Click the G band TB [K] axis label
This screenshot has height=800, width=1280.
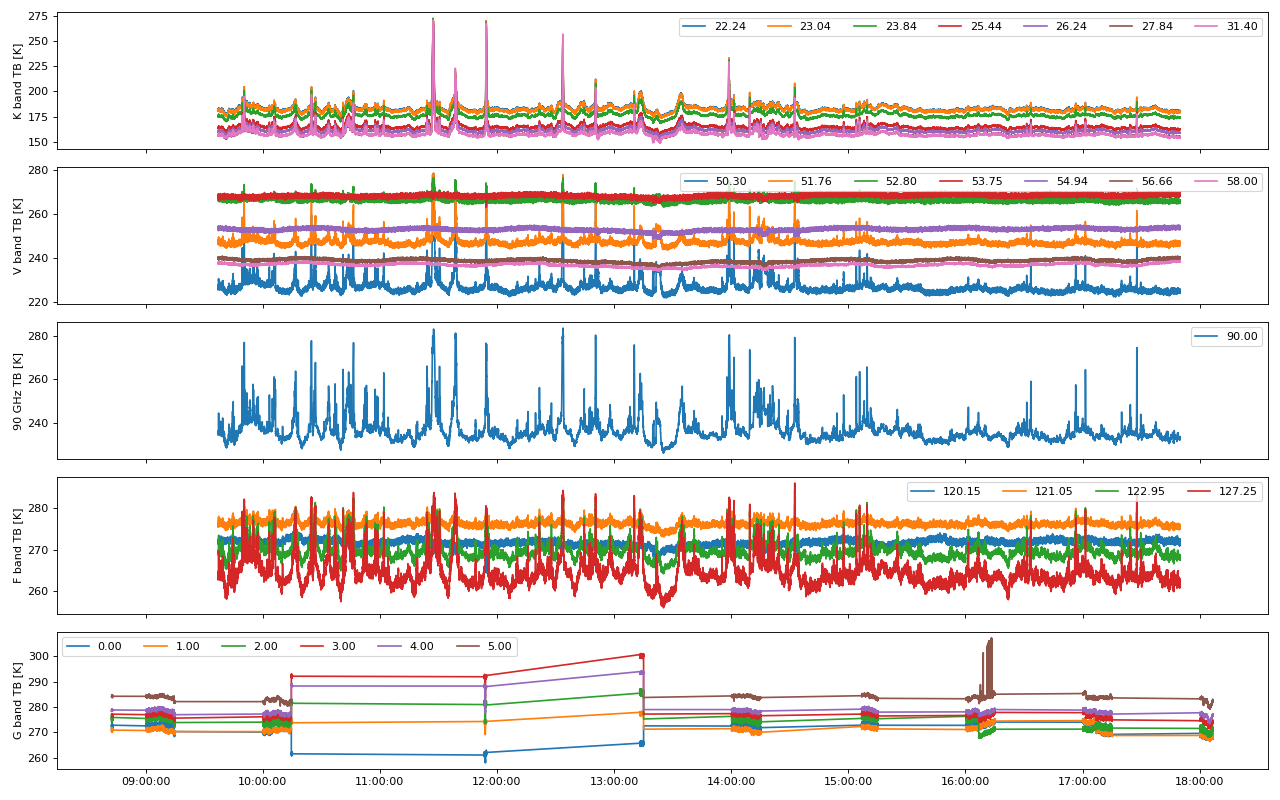coord(18,700)
